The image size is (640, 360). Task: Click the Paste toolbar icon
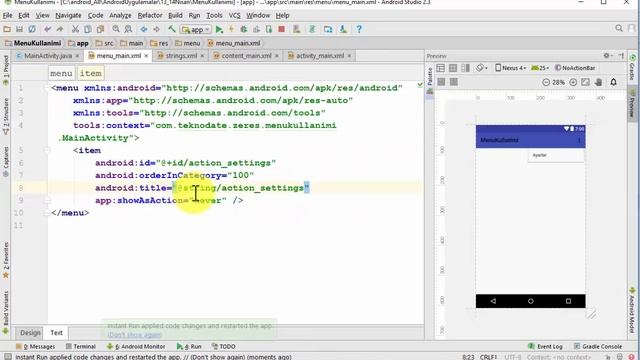pyautogui.click(x=100, y=29)
